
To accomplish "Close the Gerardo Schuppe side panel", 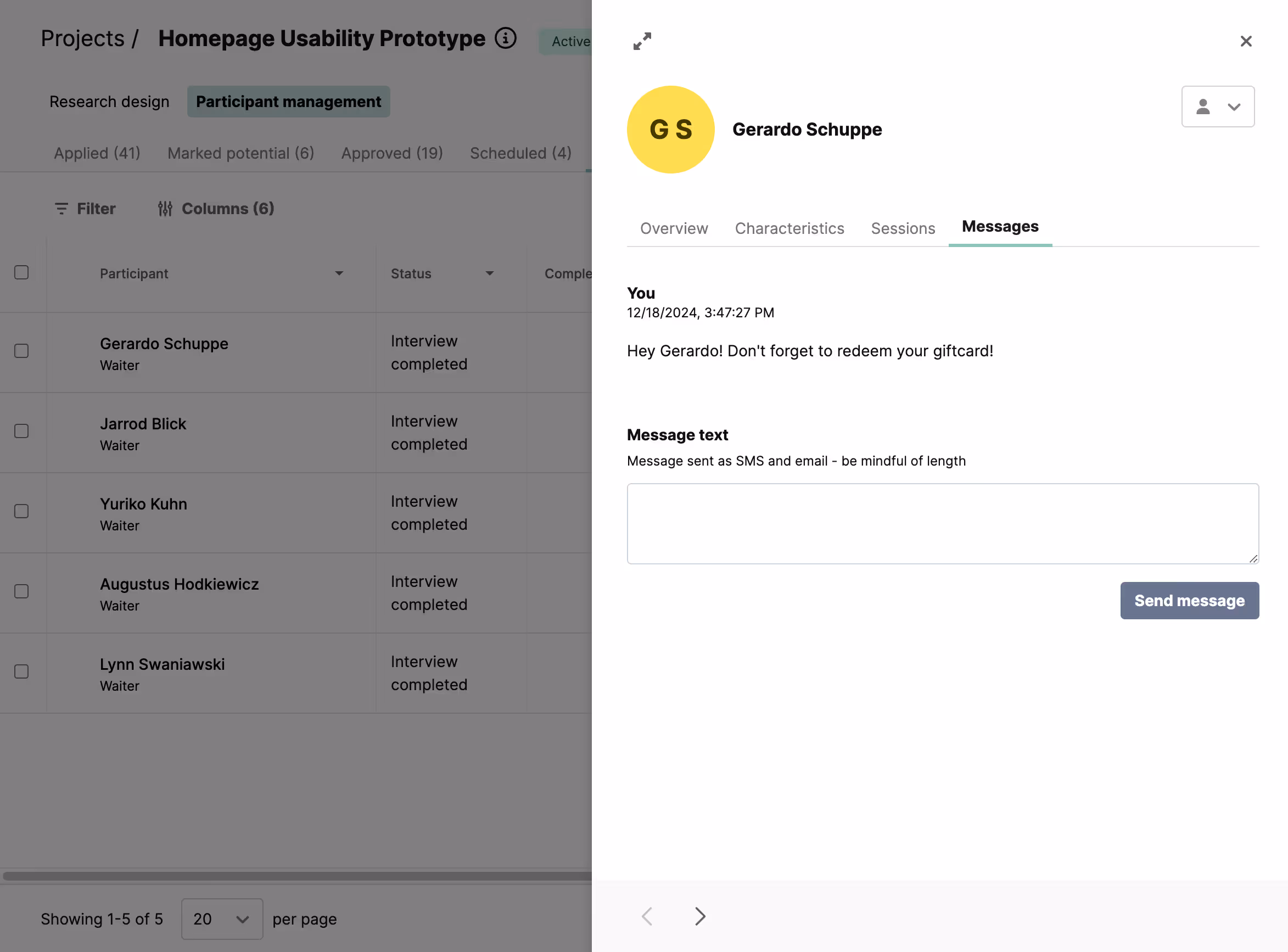I will 1246,42.
